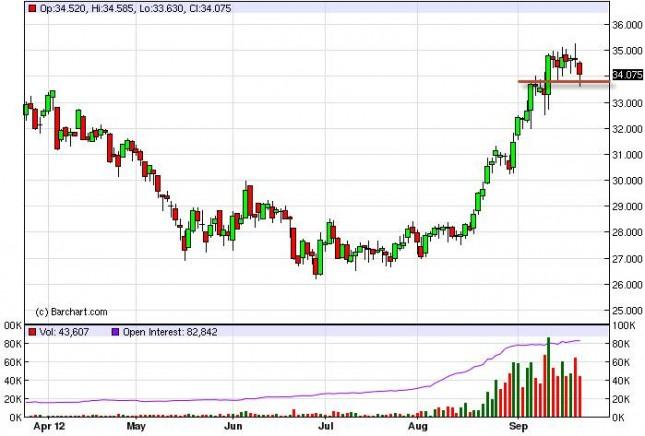Click the tallest green volume bar in September

click(x=548, y=377)
